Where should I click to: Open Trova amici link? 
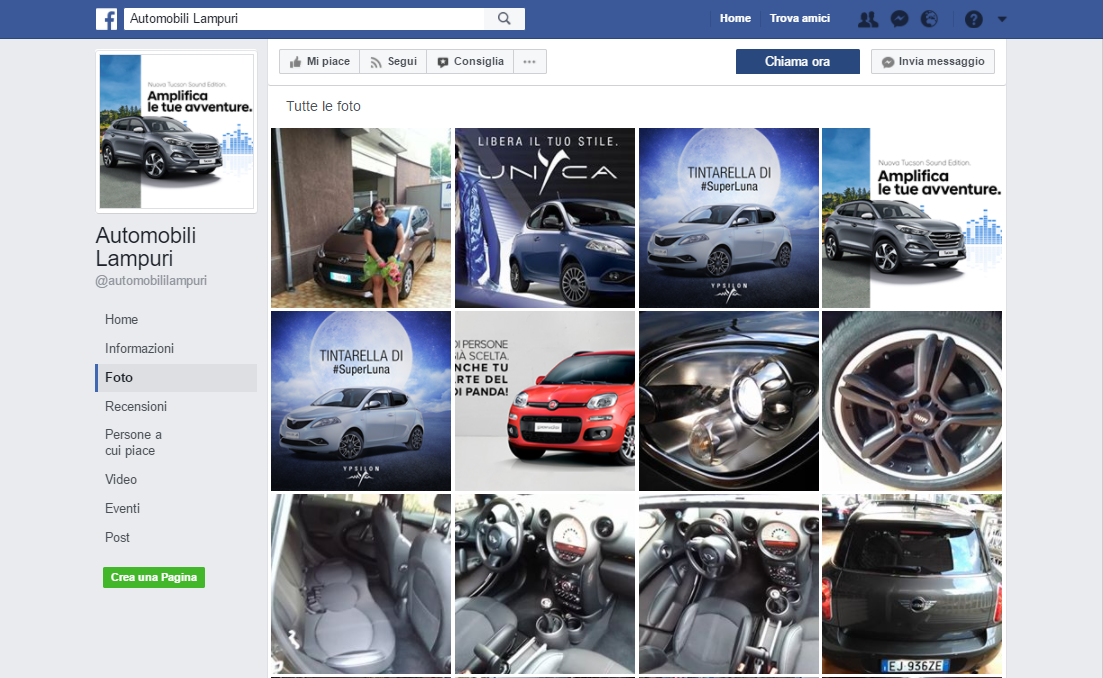point(800,18)
